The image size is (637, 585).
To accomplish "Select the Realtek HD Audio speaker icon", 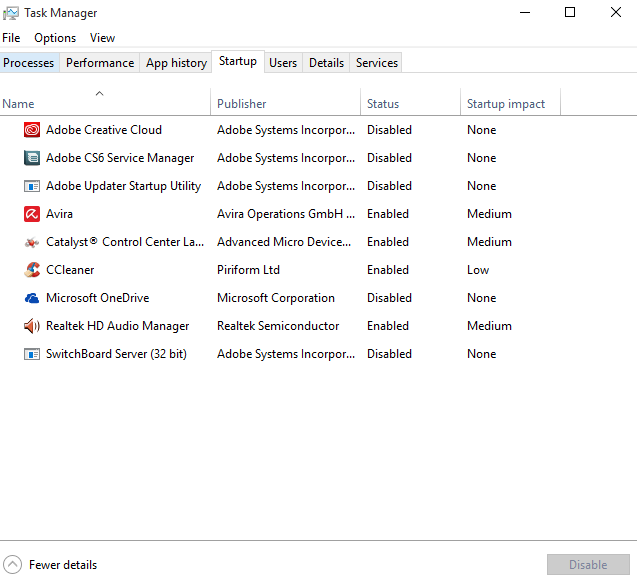I will pos(31,326).
